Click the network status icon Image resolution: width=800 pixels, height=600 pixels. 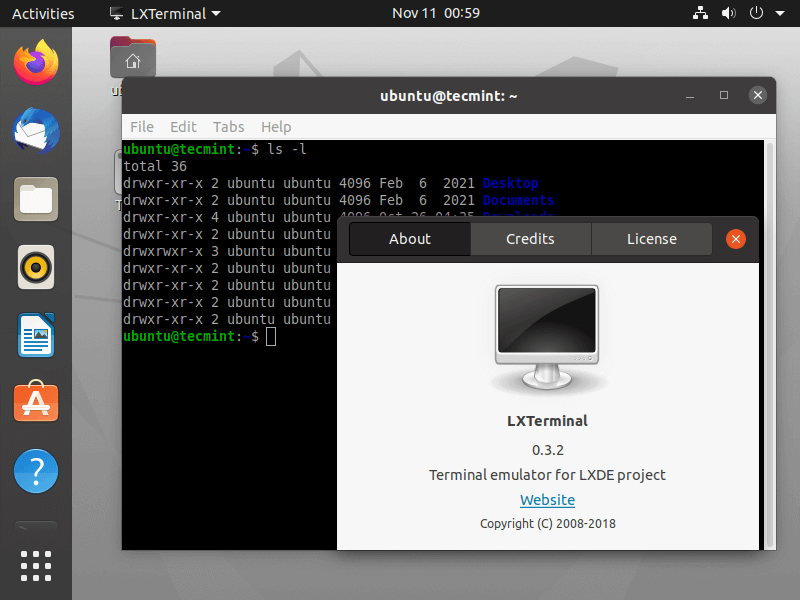pyautogui.click(x=700, y=13)
